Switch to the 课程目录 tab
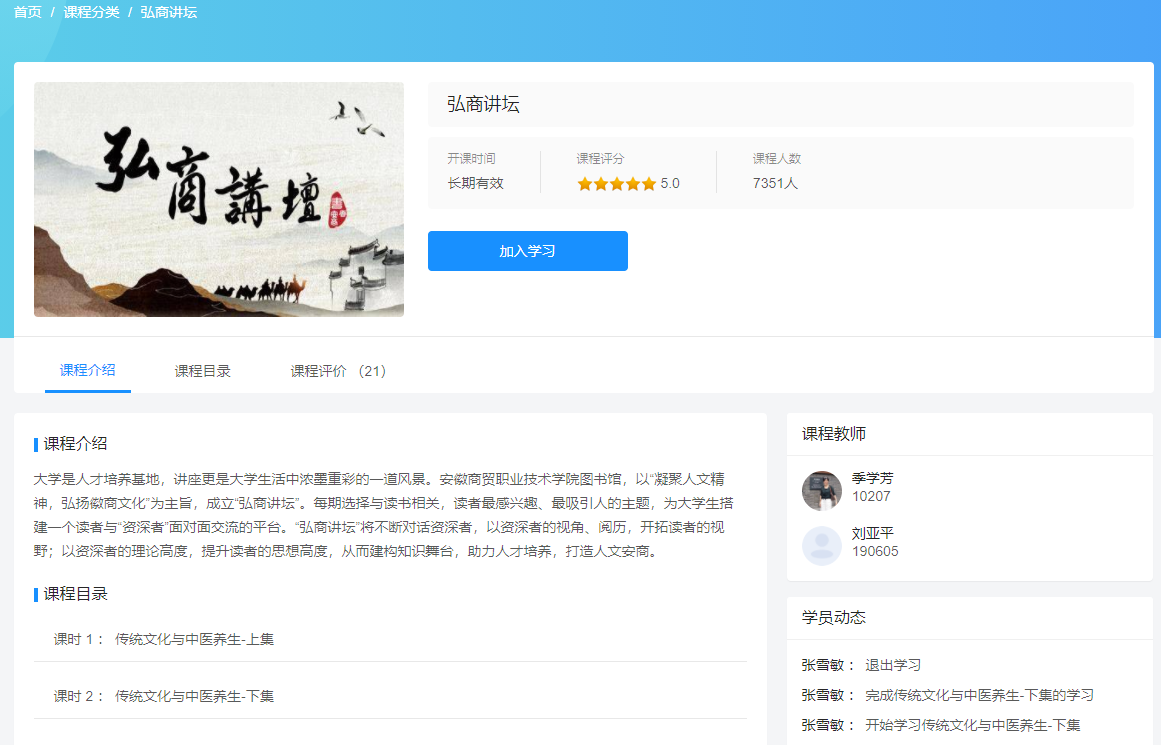Image resolution: width=1161 pixels, height=745 pixels. pos(202,369)
